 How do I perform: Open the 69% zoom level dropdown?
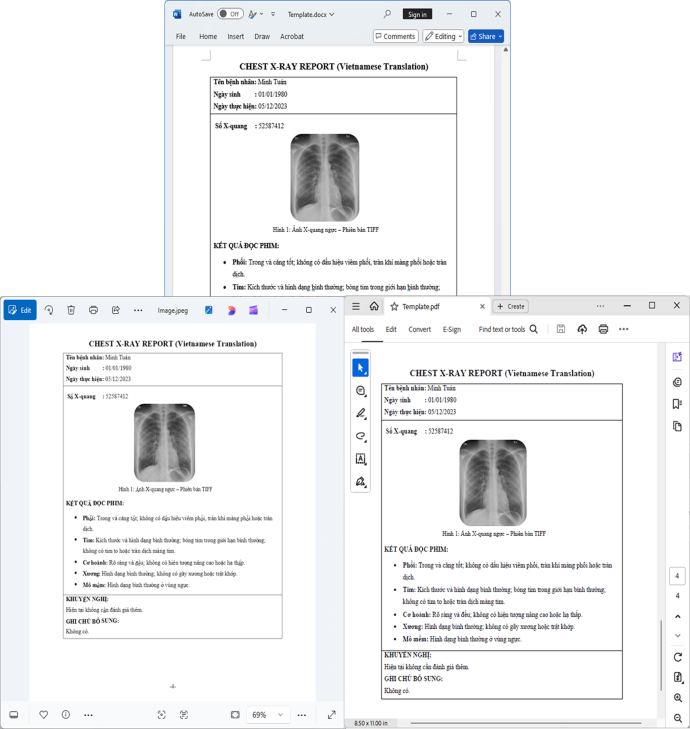(x=267, y=715)
